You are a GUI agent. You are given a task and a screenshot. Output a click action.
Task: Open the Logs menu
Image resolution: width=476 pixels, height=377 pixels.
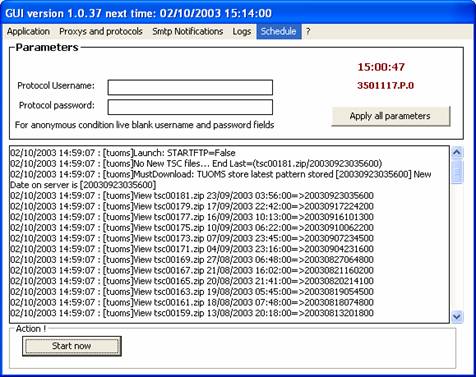click(x=242, y=31)
